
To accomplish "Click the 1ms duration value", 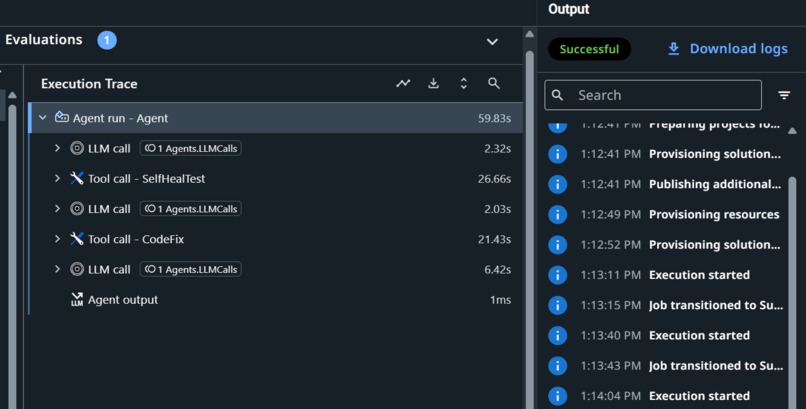I will pyautogui.click(x=501, y=300).
